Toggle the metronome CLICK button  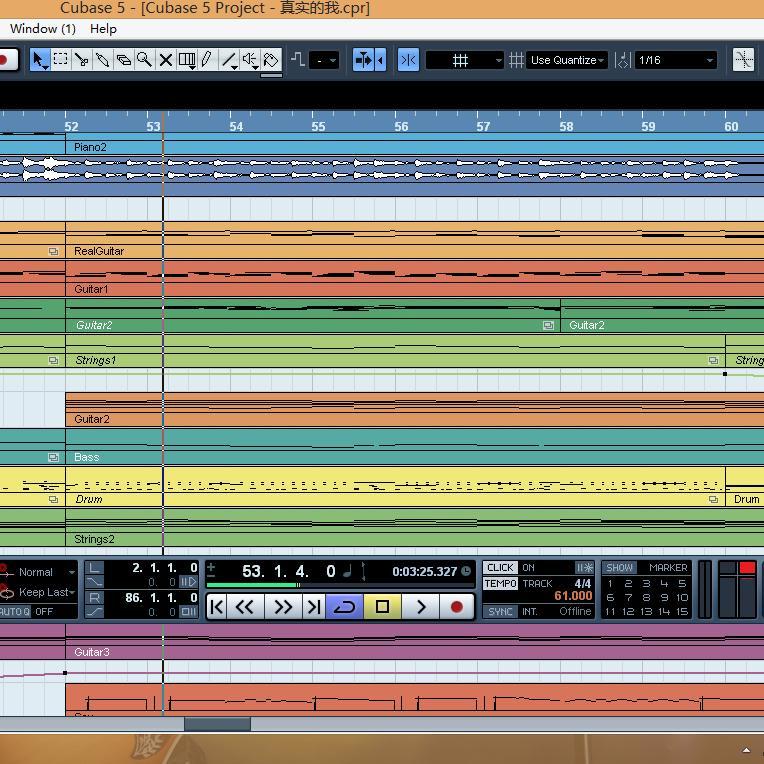(x=500, y=568)
